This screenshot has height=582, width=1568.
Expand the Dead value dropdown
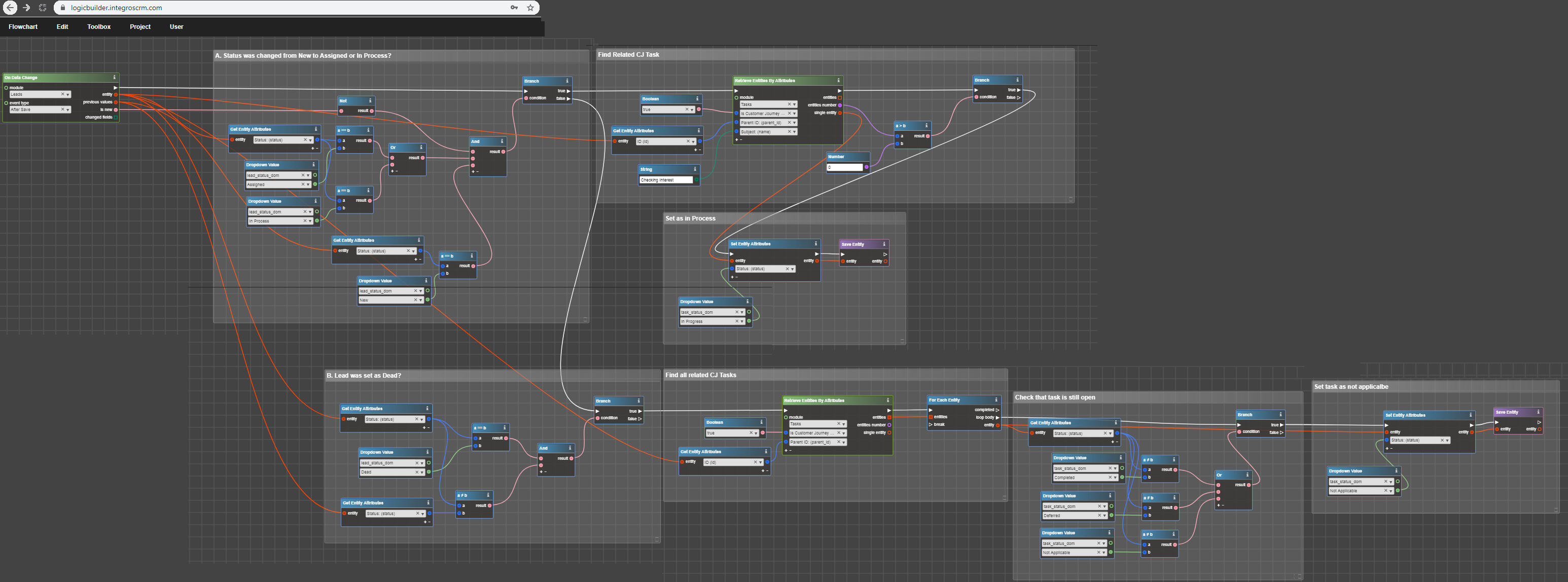[x=421, y=472]
